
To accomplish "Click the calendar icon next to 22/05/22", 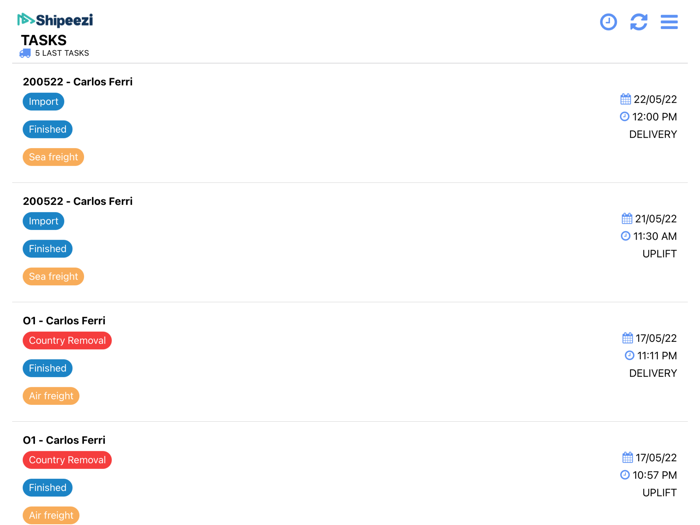I will point(626,99).
